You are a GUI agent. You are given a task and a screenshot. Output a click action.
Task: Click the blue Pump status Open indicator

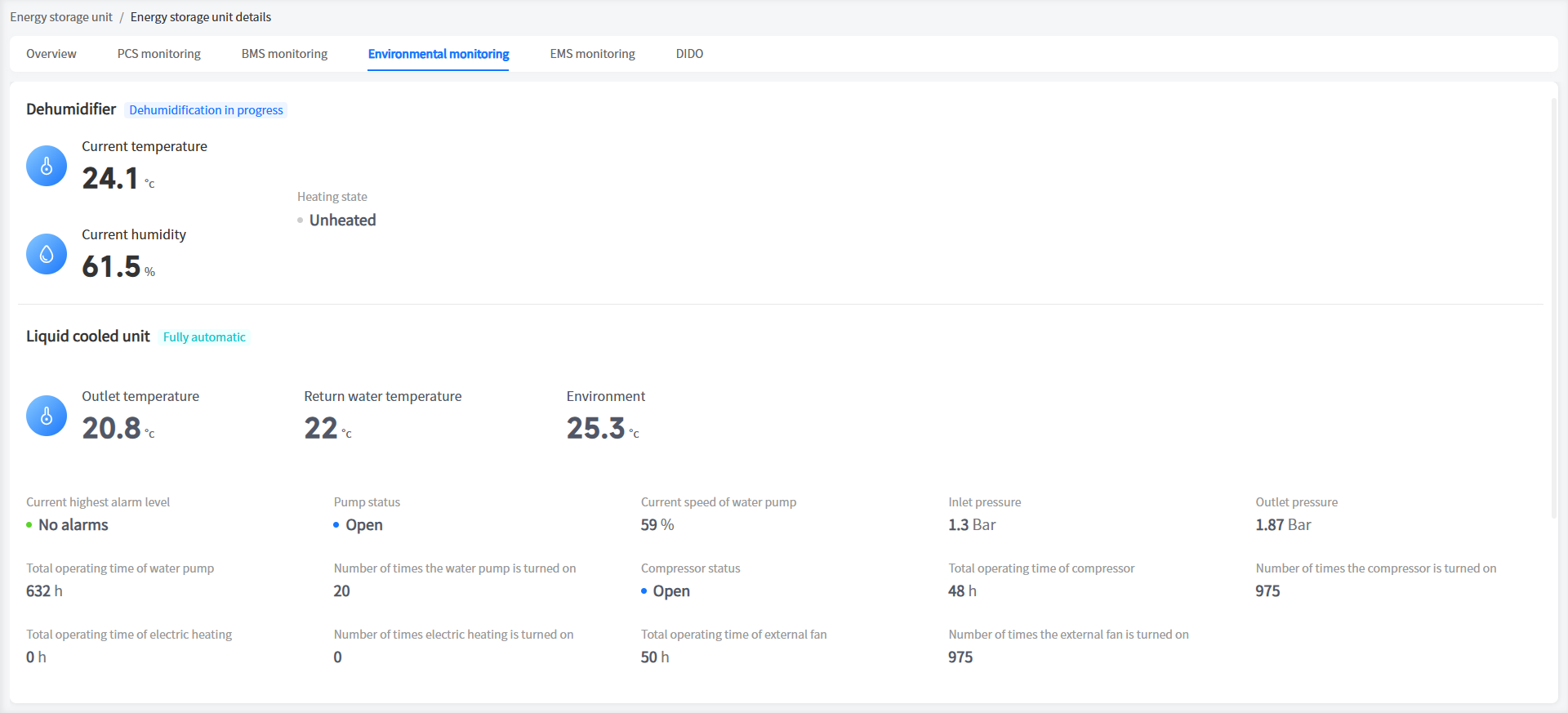(x=336, y=525)
